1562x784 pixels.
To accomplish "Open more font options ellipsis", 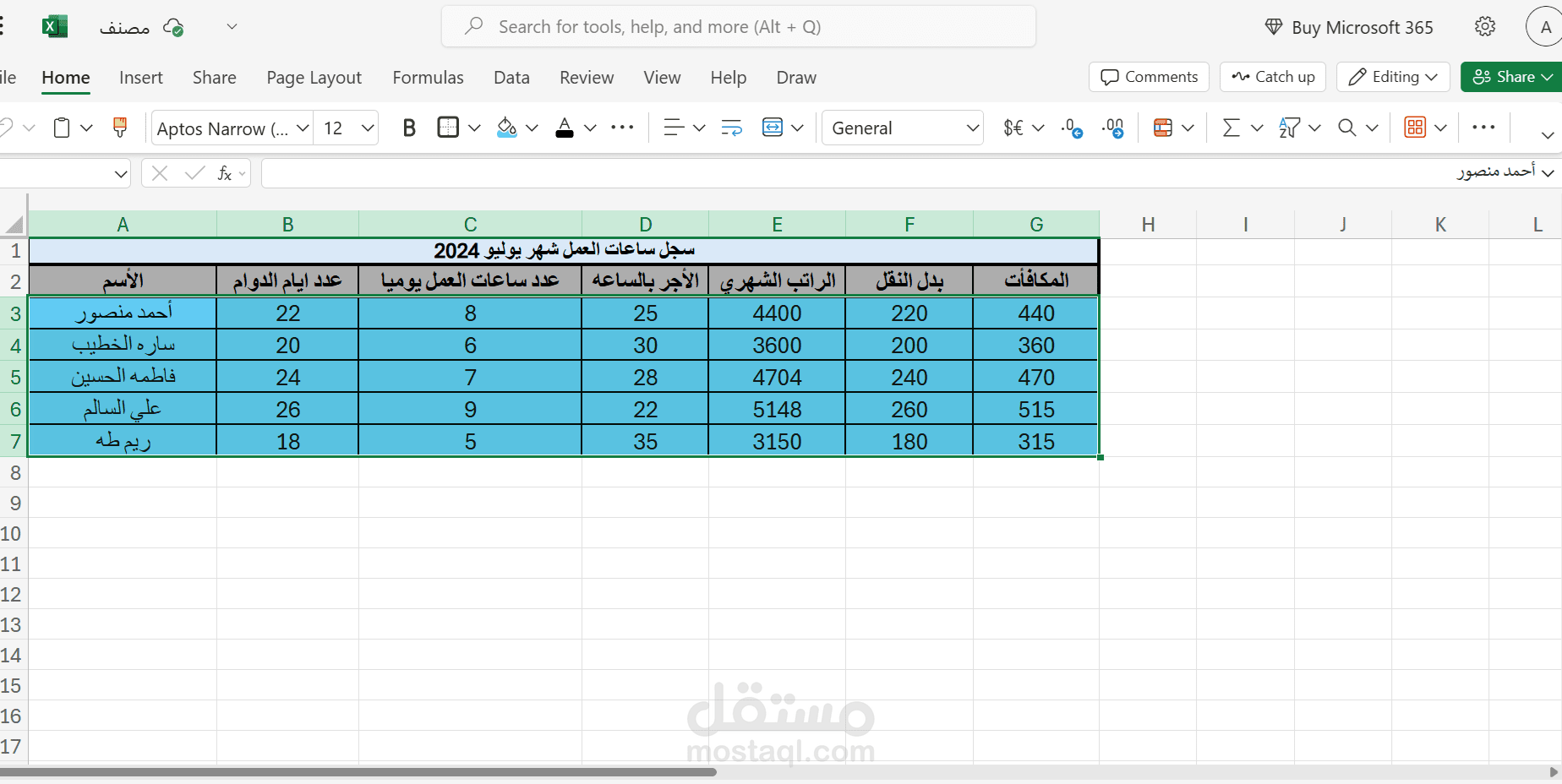I will tap(622, 128).
